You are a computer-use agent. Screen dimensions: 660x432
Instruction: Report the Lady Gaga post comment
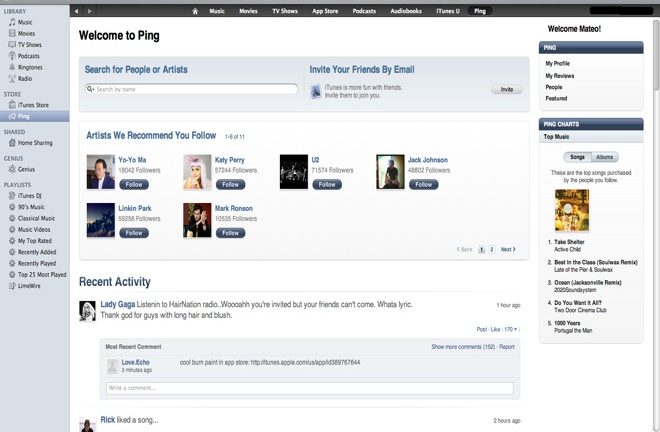507,347
